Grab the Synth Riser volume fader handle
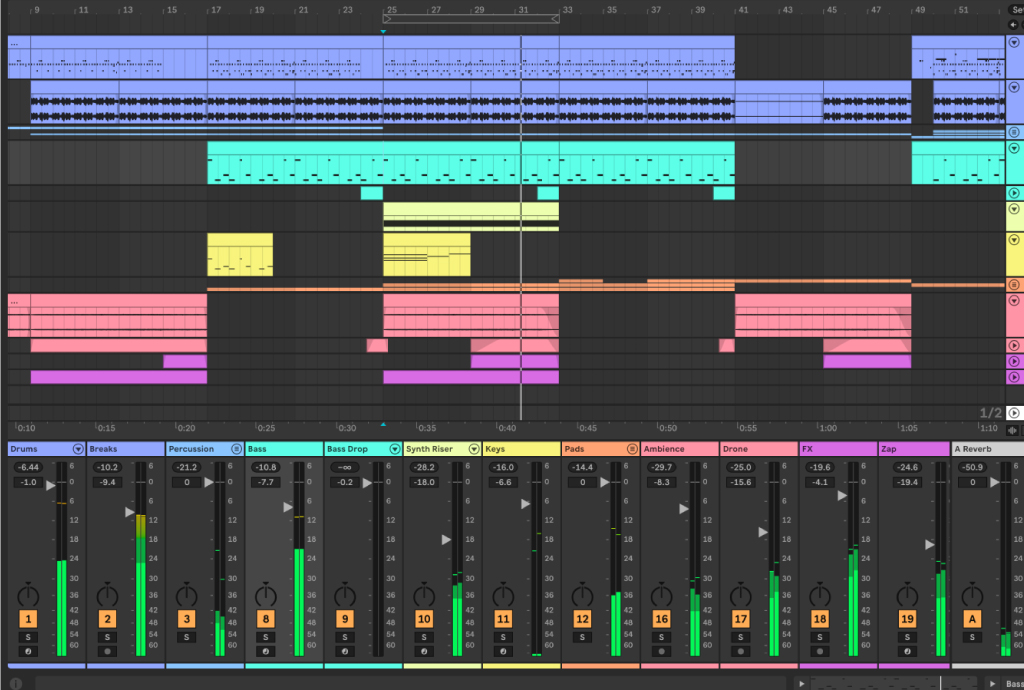The height and width of the screenshot is (690, 1024). [446, 540]
